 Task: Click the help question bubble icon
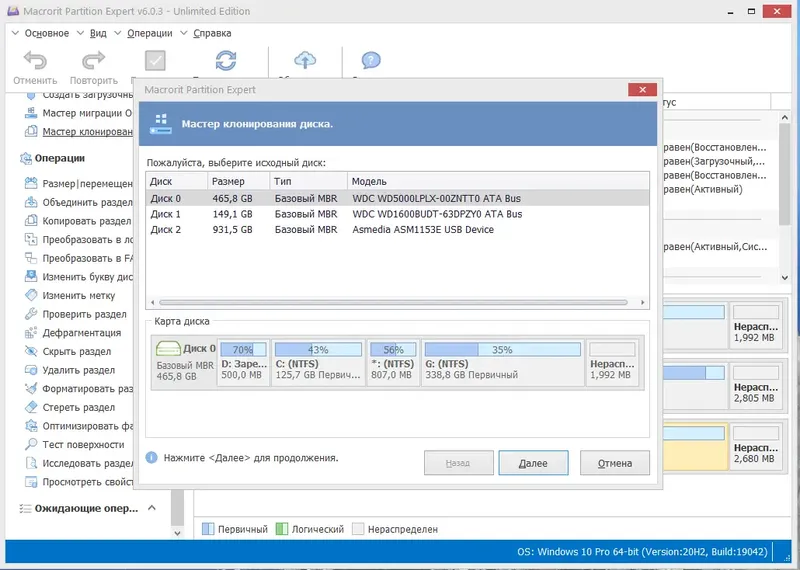click(371, 60)
